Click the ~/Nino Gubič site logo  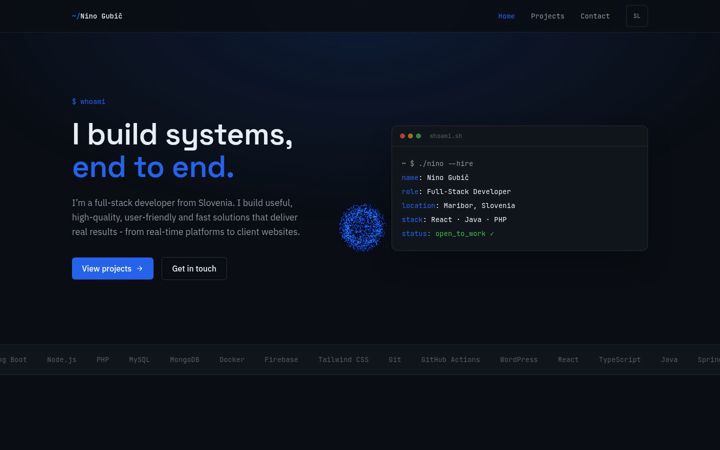tap(97, 16)
